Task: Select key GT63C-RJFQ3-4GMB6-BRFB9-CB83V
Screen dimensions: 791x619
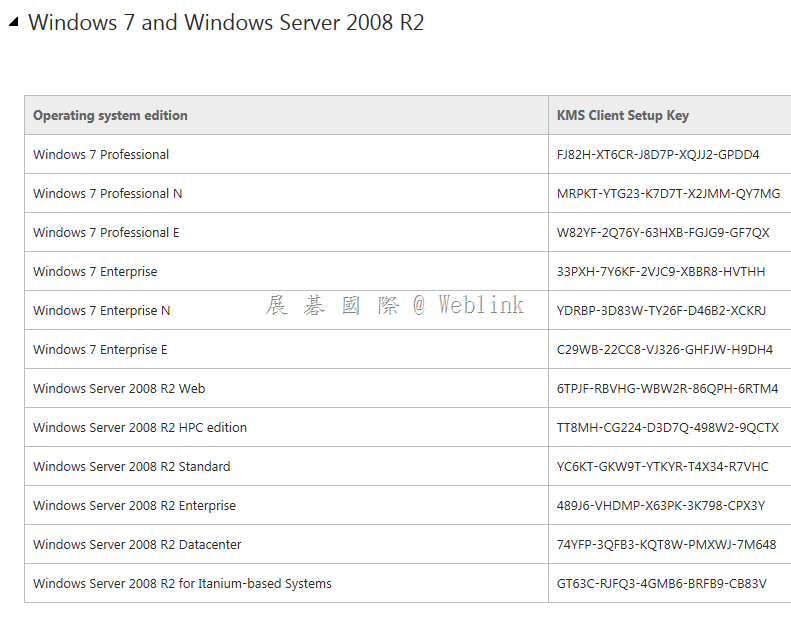Action: (x=661, y=584)
